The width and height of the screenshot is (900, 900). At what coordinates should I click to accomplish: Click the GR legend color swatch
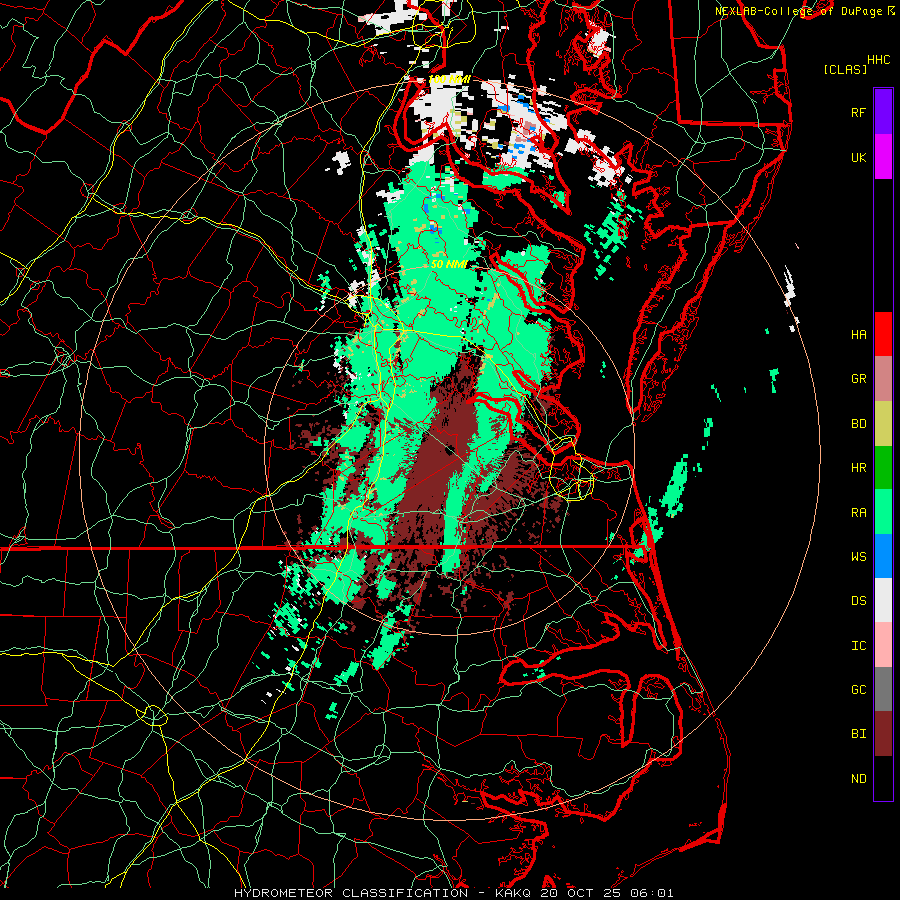883,379
